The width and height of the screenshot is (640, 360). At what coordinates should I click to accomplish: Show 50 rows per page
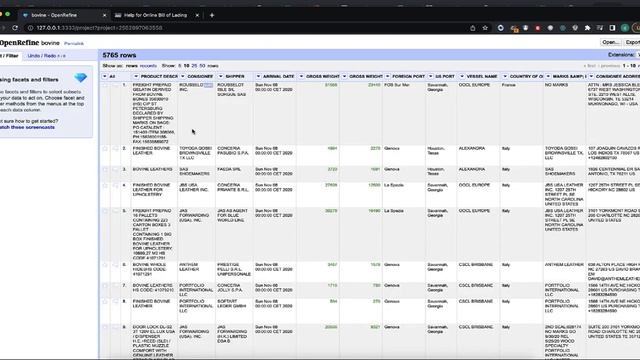[202, 66]
